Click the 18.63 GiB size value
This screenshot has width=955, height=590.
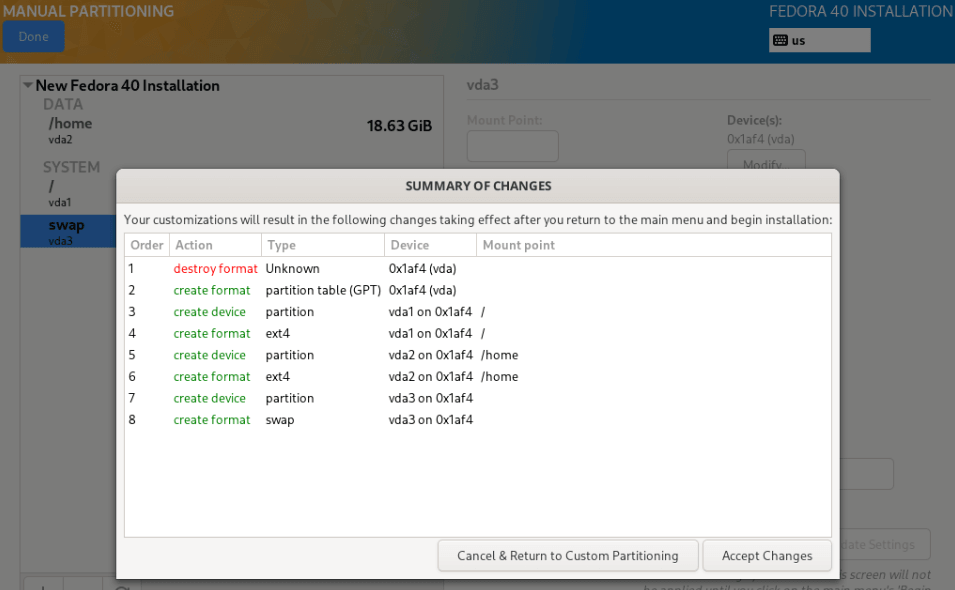pos(399,126)
